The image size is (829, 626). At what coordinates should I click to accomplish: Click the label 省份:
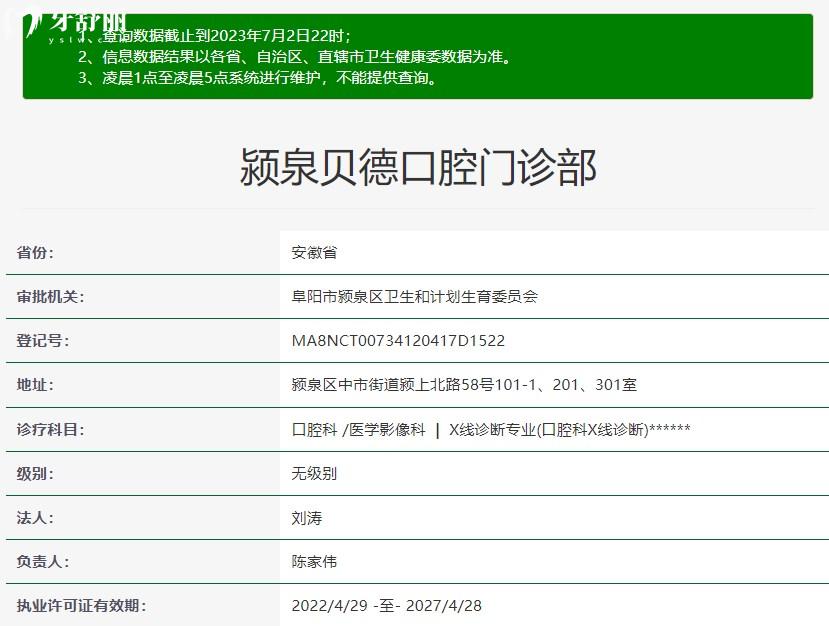[x=35, y=253]
